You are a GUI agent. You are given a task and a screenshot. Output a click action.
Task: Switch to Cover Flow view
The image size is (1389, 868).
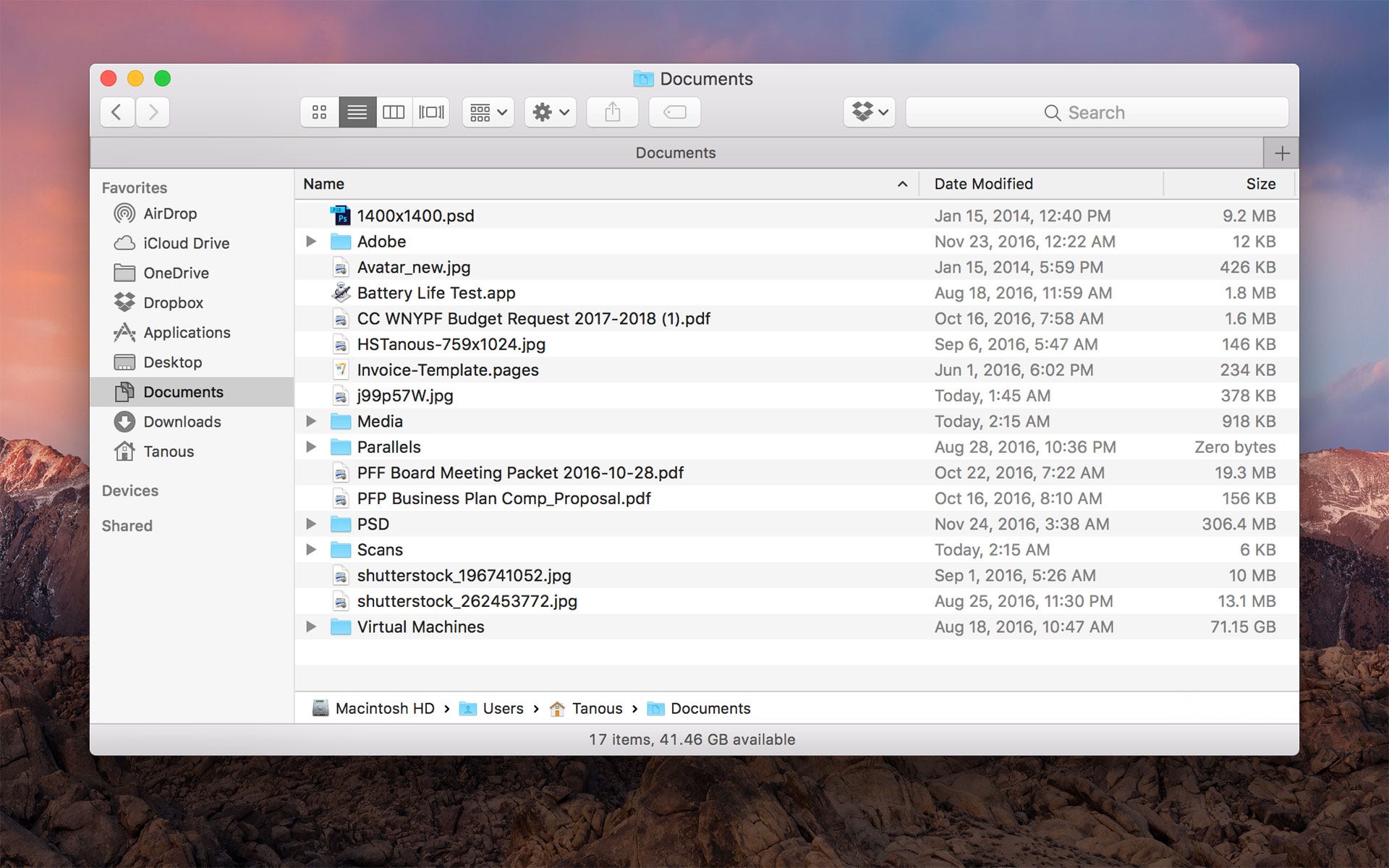point(431,112)
